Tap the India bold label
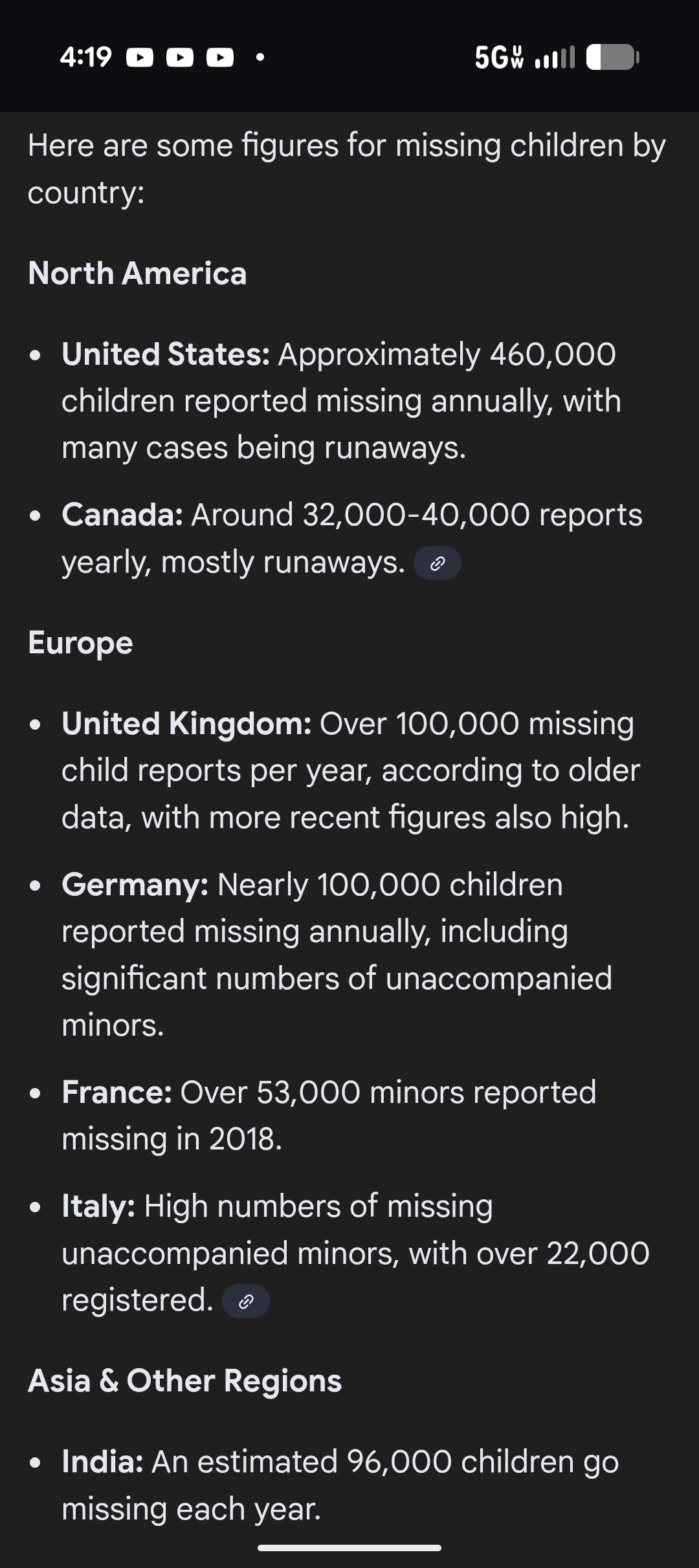This screenshot has width=699, height=1568. (102, 1462)
